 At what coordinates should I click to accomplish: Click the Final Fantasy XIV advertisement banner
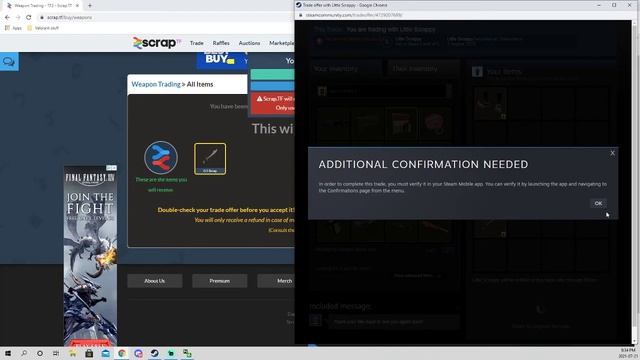(x=90, y=257)
